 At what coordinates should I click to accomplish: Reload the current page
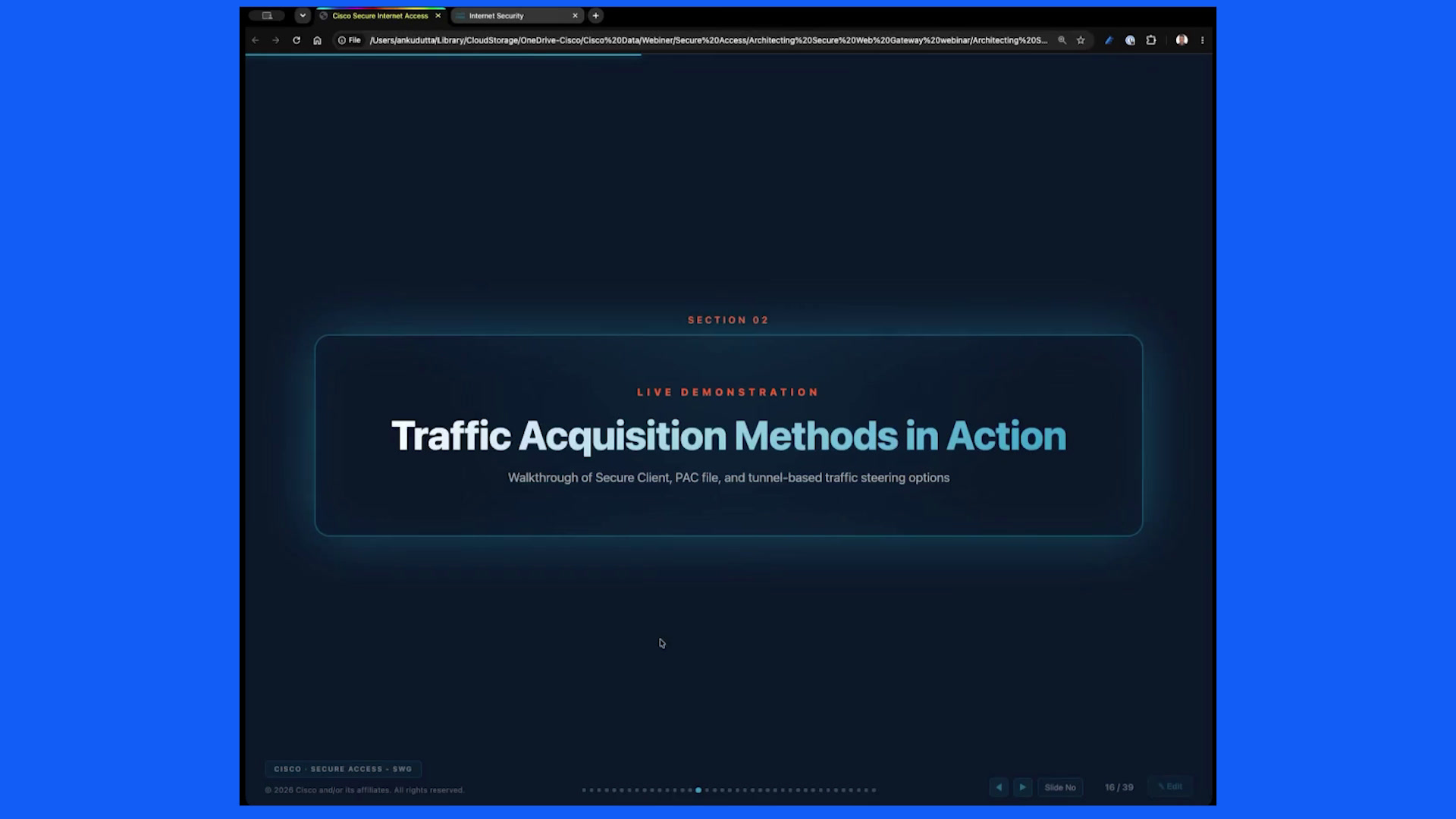297,40
